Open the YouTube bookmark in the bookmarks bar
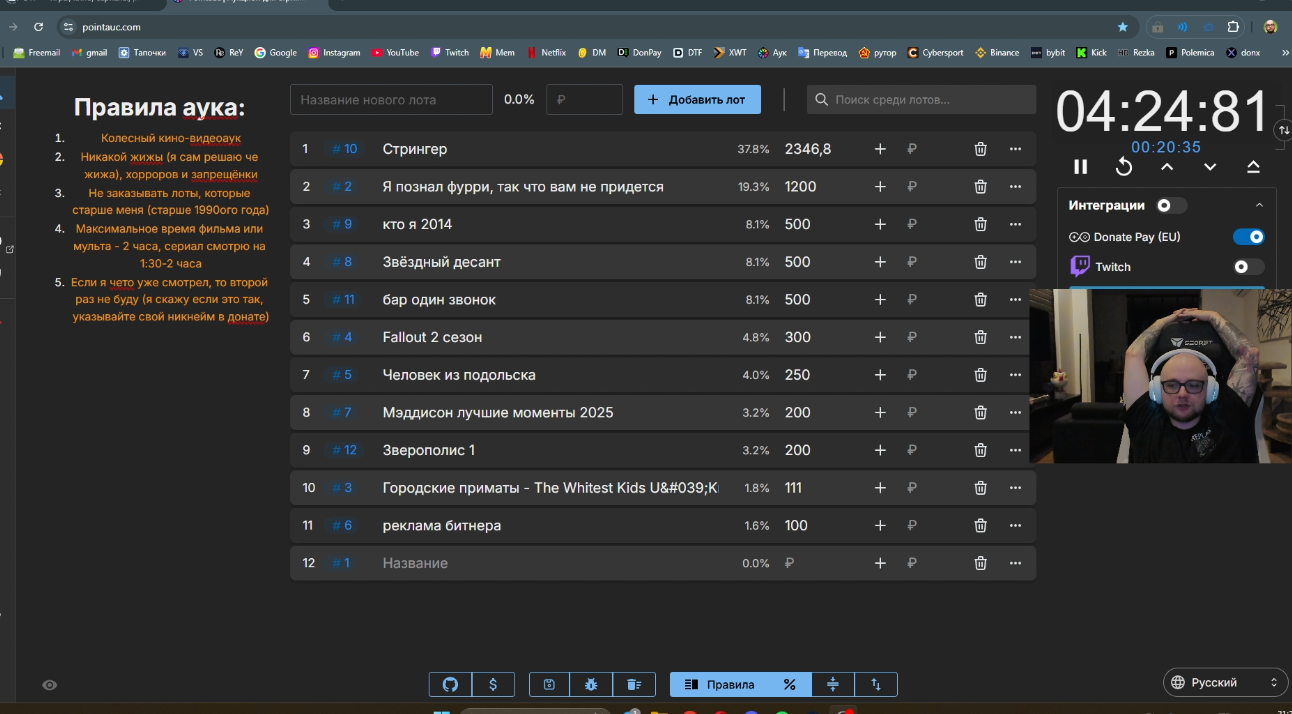 click(395, 52)
